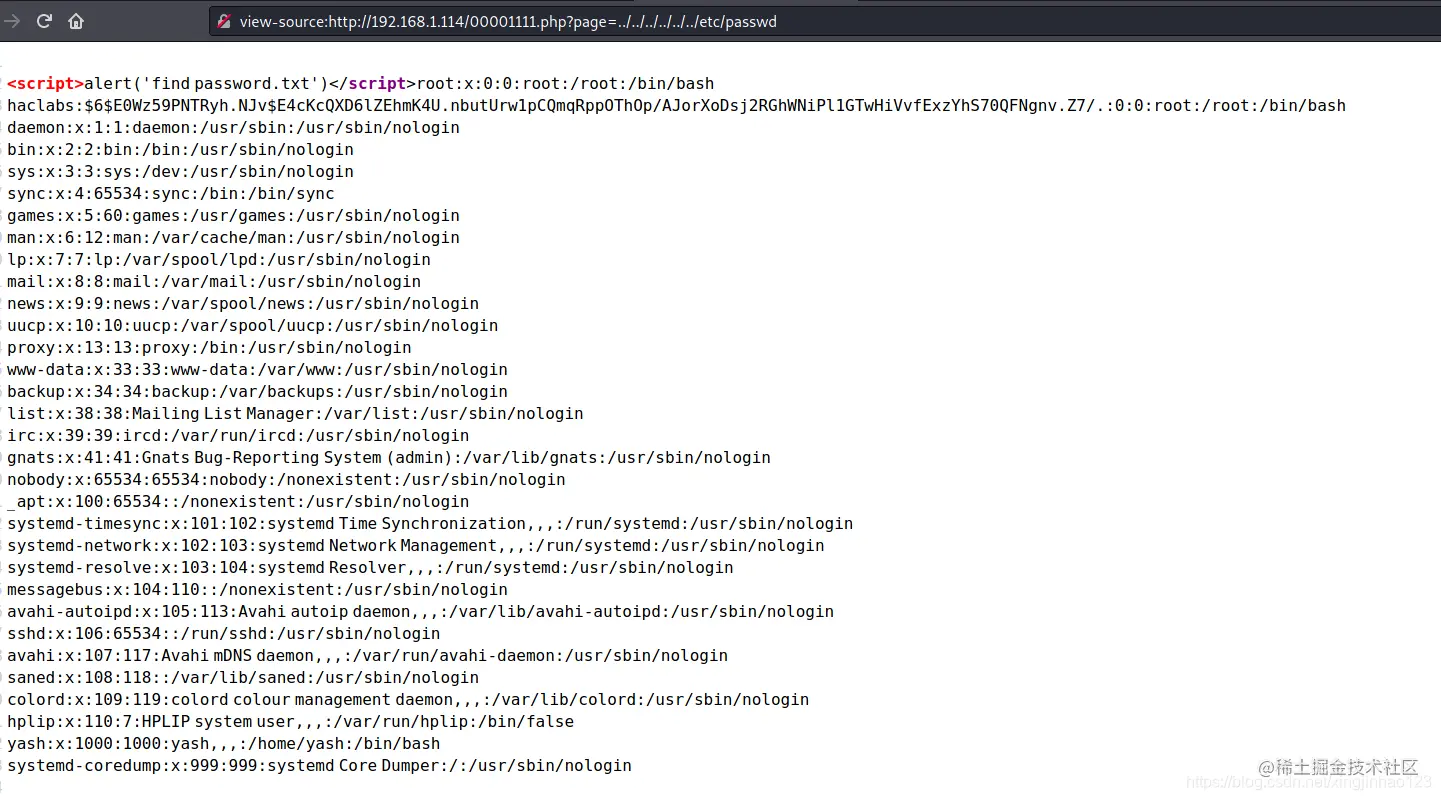Click the avahi-autoipd entry
Image resolution: width=1441 pixels, height=800 pixels.
click(420, 611)
